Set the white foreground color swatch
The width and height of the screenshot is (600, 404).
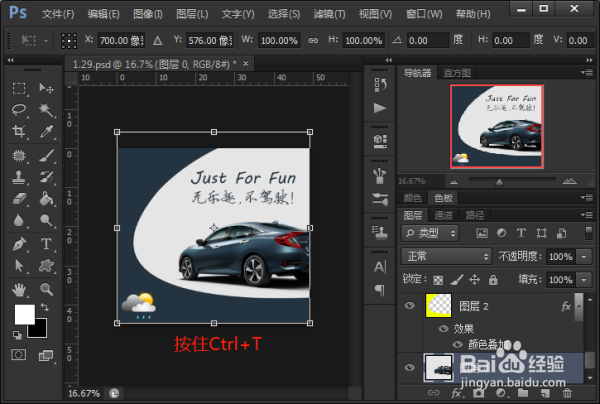coord(22,313)
